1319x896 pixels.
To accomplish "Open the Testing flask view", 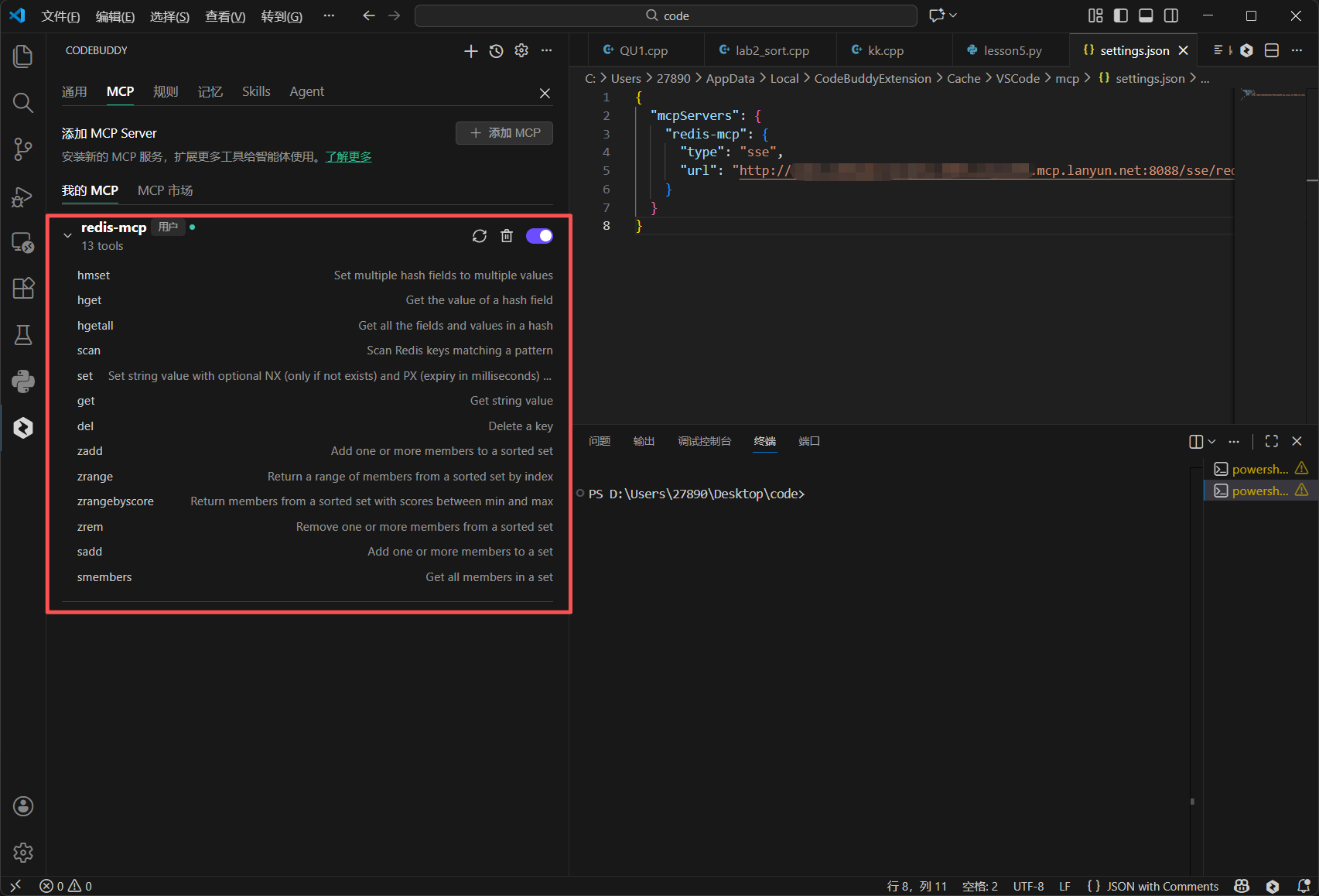I will [23, 334].
